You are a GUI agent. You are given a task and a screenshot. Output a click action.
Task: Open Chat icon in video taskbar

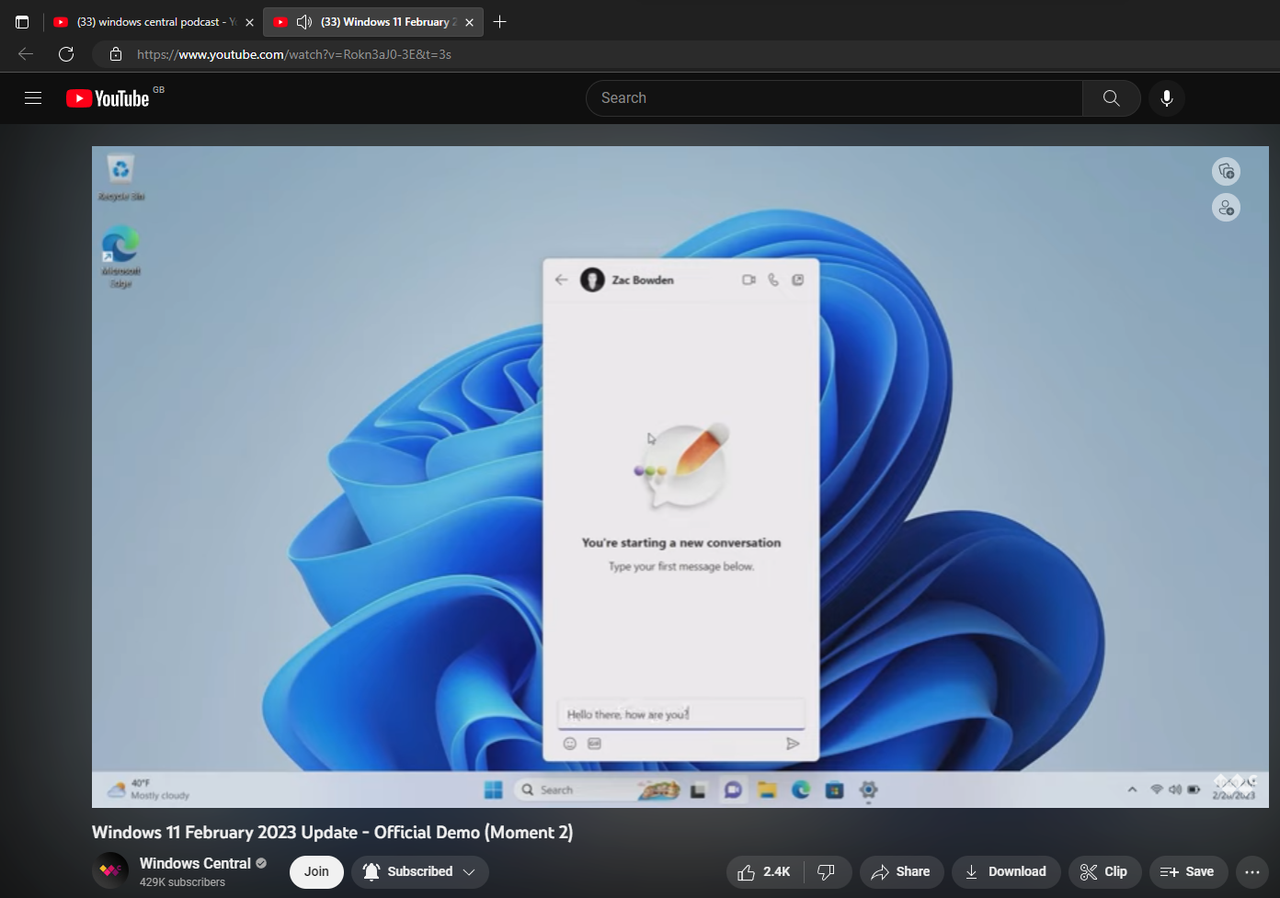click(733, 790)
